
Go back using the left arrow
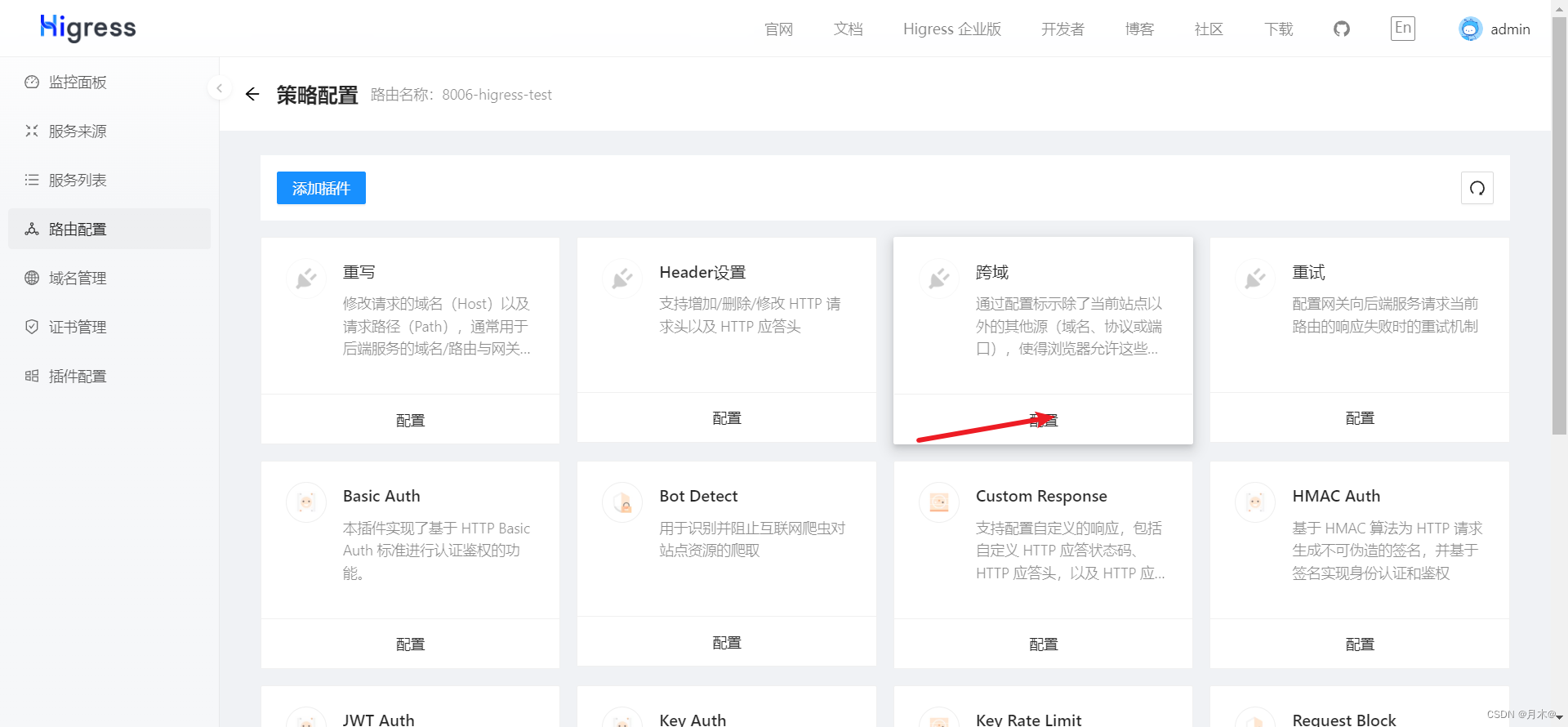252,95
